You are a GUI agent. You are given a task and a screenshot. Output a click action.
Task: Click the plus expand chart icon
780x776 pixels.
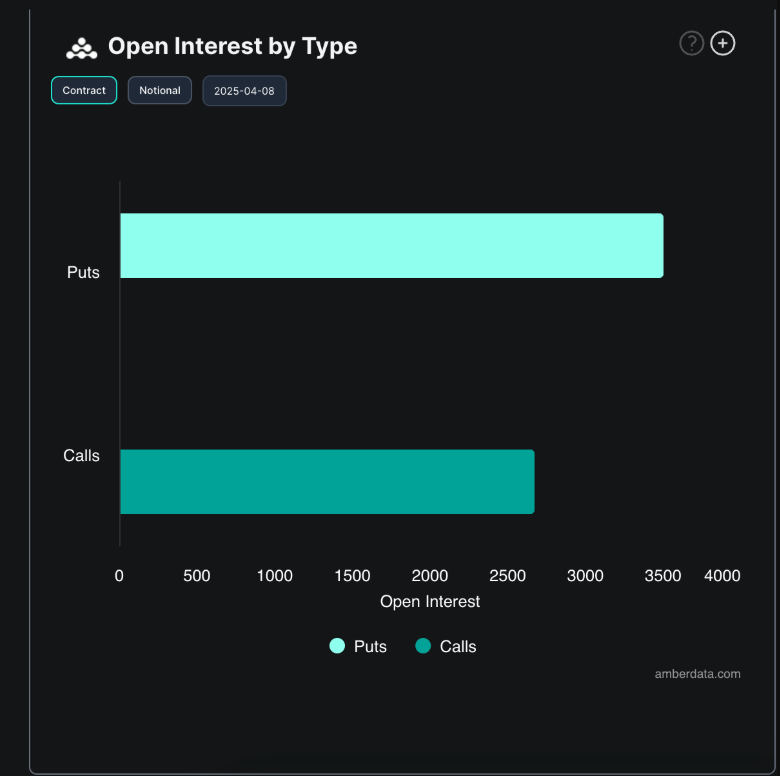(x=723, y=43)
